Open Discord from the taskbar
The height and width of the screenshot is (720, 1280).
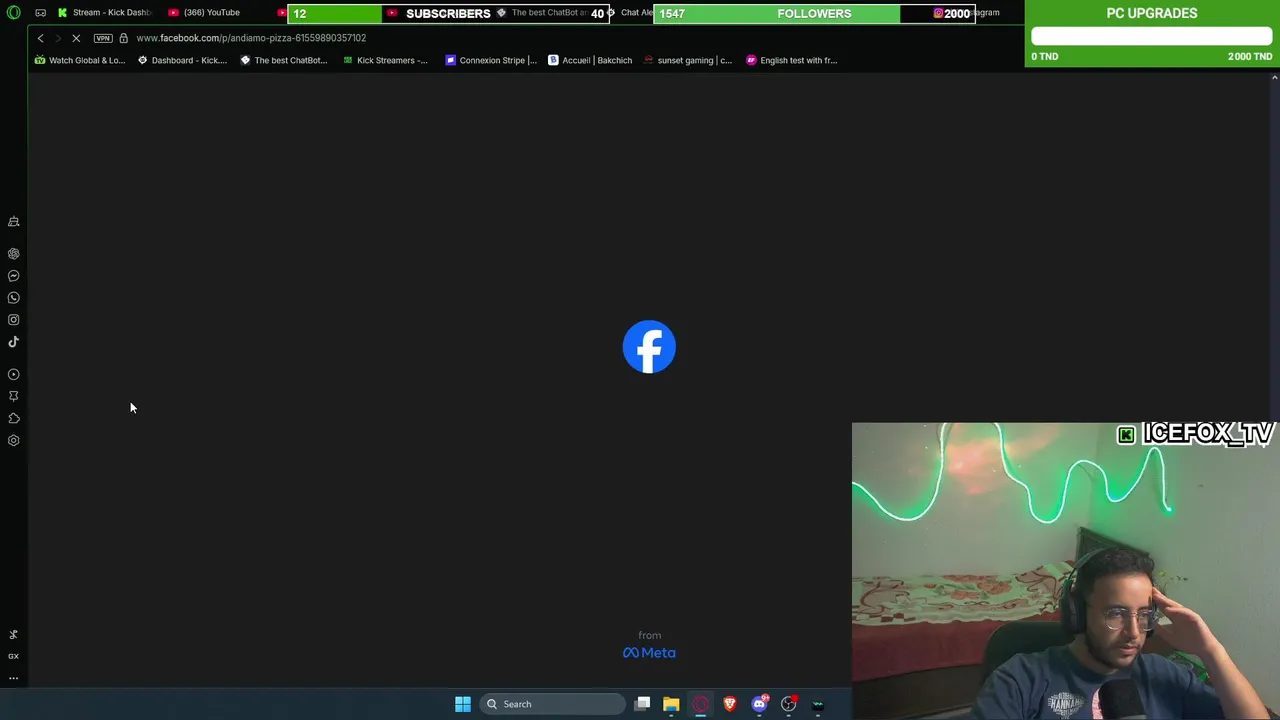pos(759,704)
